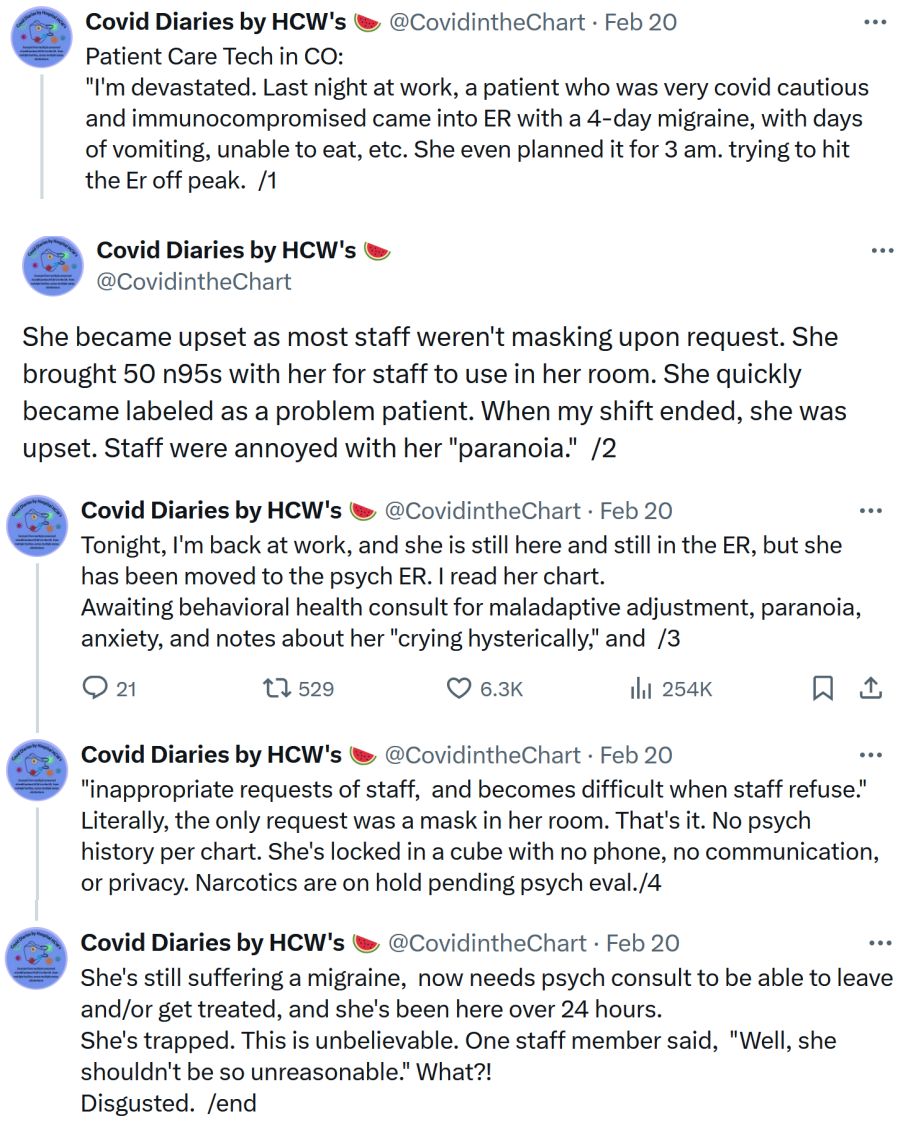Image resolution: width=900 pixels, height=1146 pixels.
Task: Click the reply icon showing 21 replies
Action: pyautogui.click(x=95, y=688)
